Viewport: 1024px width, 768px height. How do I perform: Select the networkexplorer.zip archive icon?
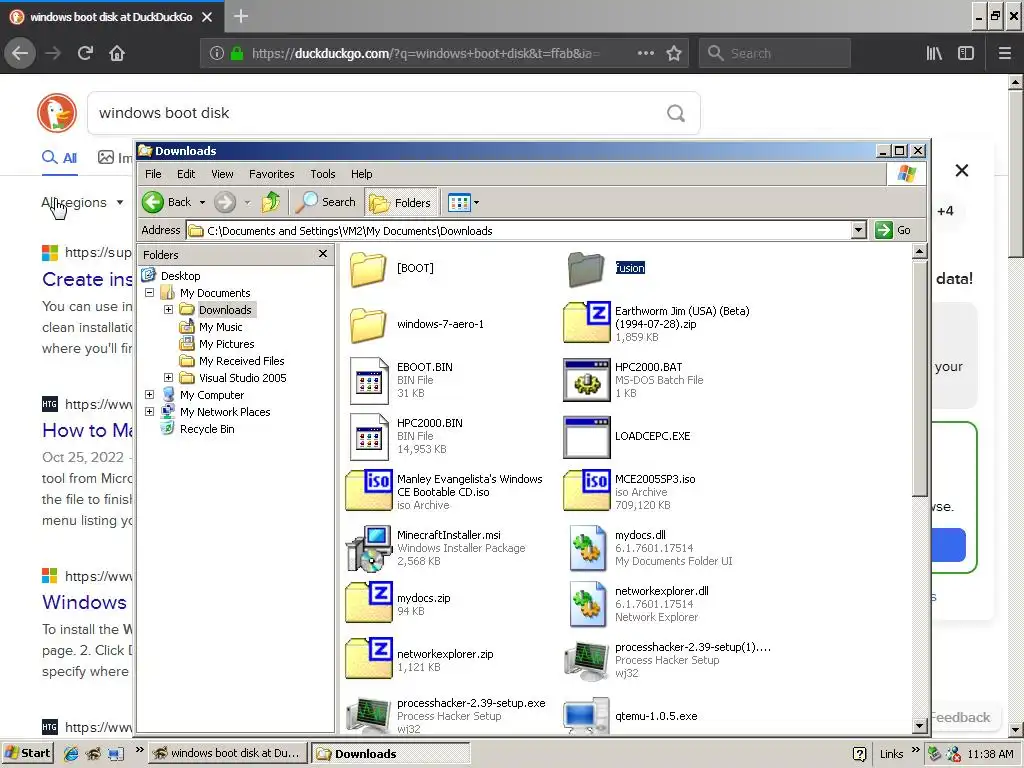pyautogui.click(x=369, y=658)
